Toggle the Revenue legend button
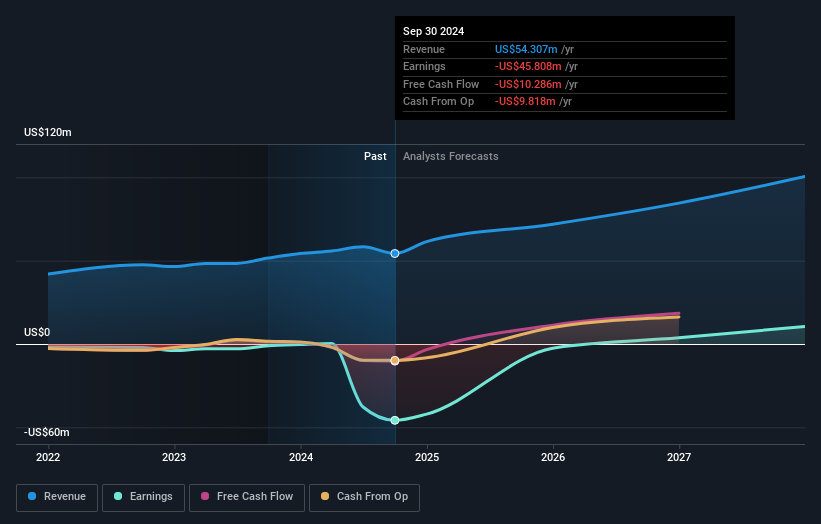This screenshot has height=524, width=821. tap(57, 497)
